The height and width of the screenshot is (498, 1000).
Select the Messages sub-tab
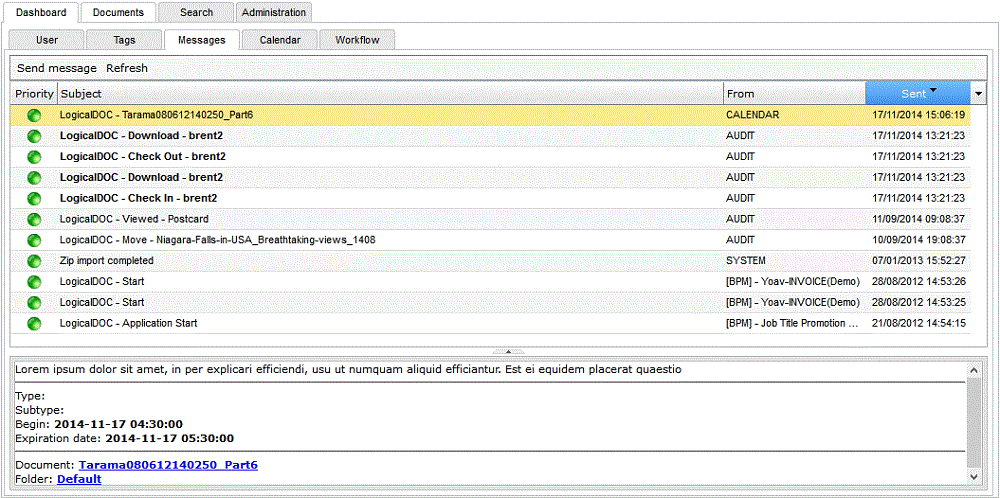click(x=202, y=40)
